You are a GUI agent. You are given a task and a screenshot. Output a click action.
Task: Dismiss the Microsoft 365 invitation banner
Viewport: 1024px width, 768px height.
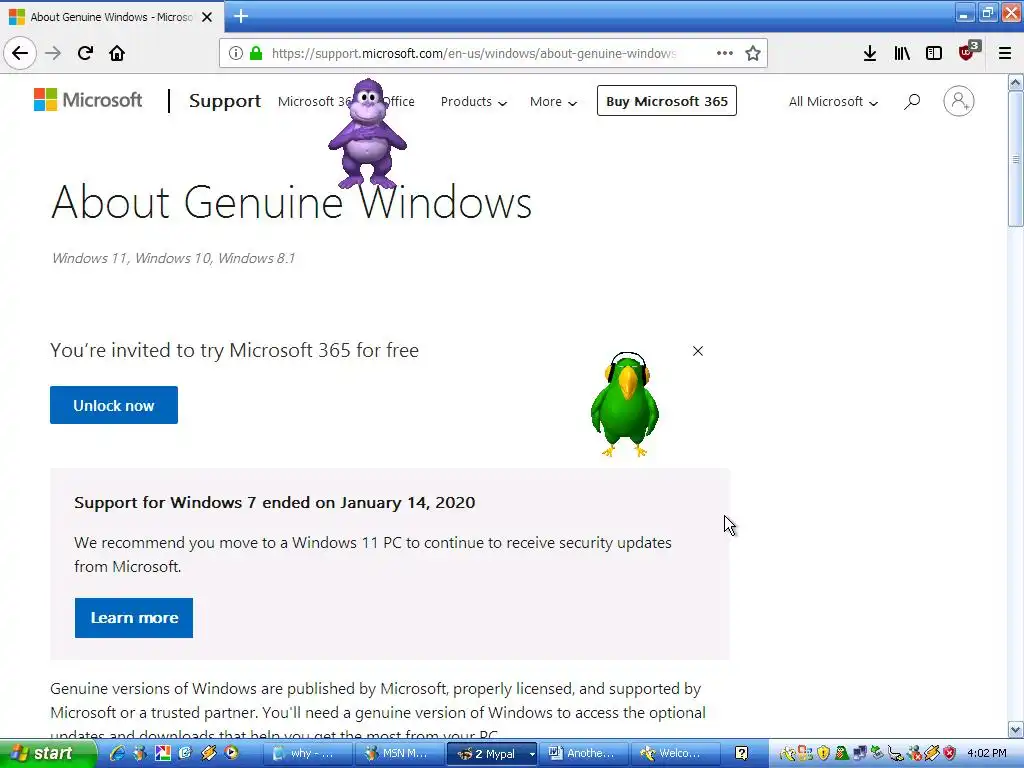(697, 351)
